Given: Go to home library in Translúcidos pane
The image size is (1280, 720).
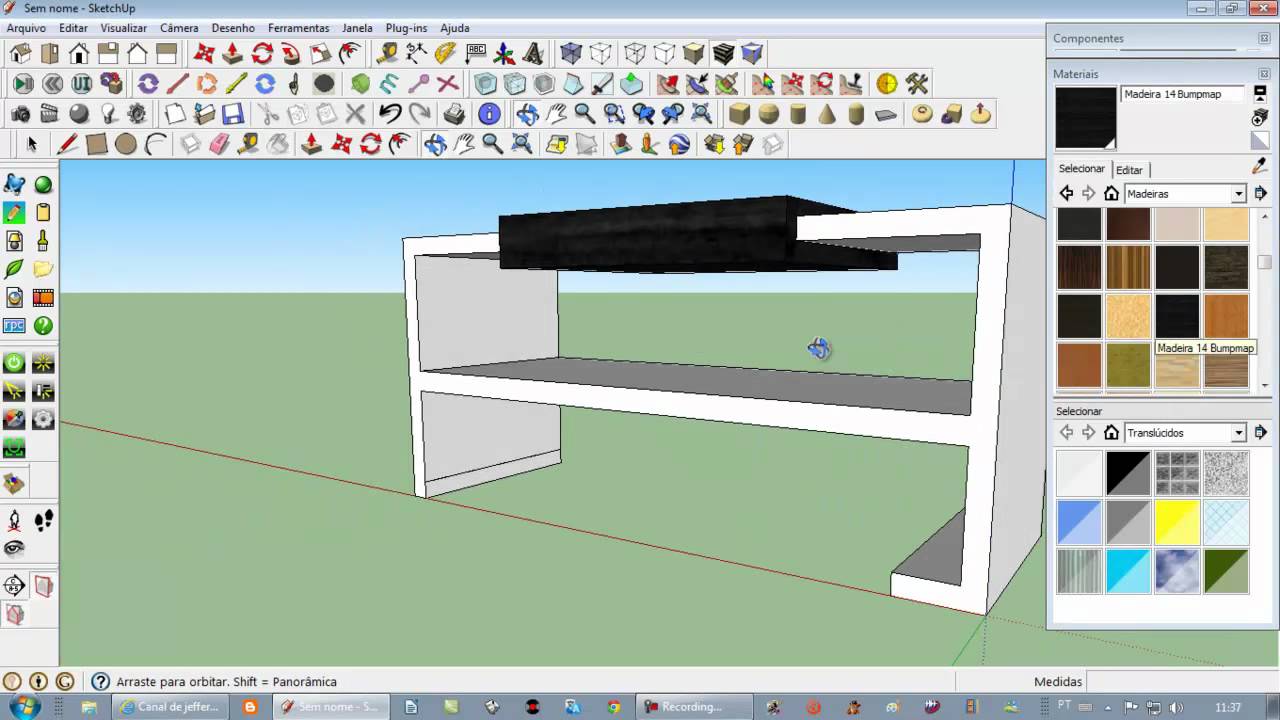Looking at the screenshot, I should click(x=1111, y=432).
